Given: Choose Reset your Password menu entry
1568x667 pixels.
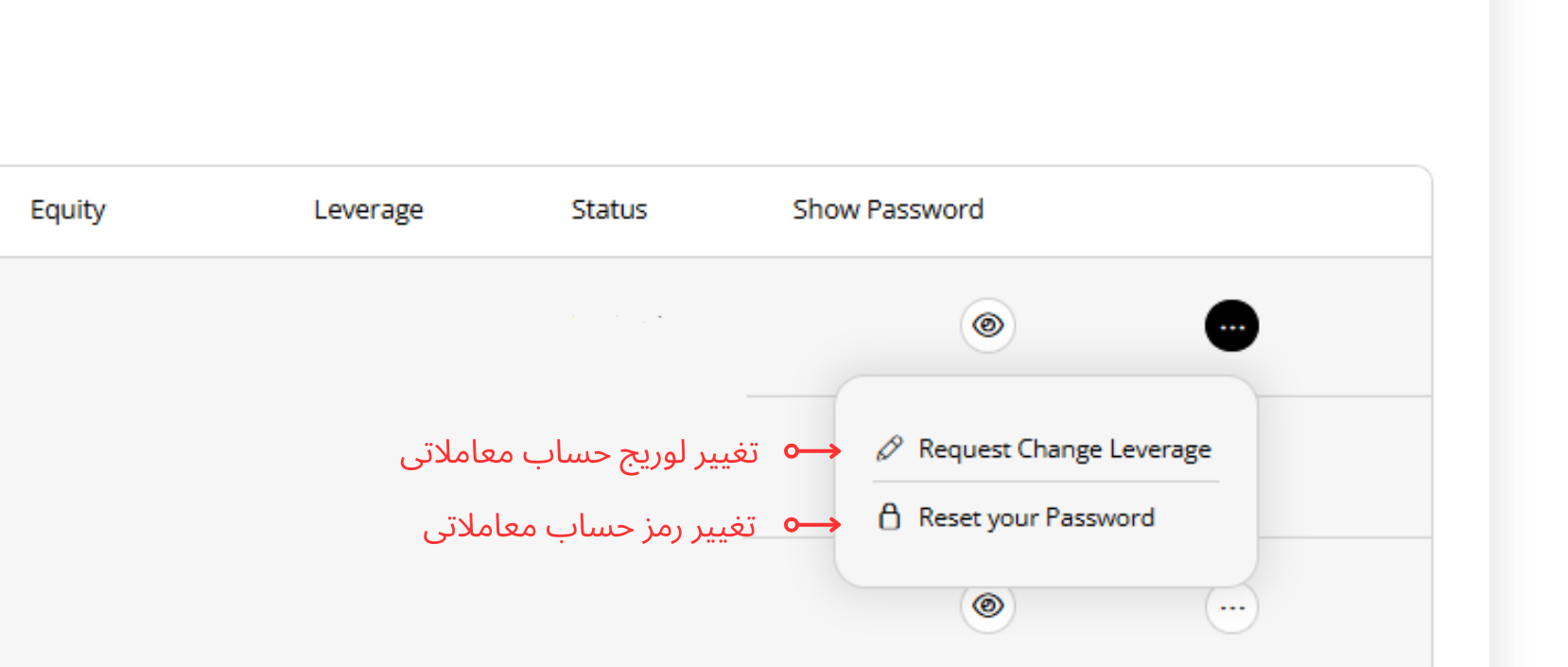Looking at the screenshot, I should tap(1036, 518).
